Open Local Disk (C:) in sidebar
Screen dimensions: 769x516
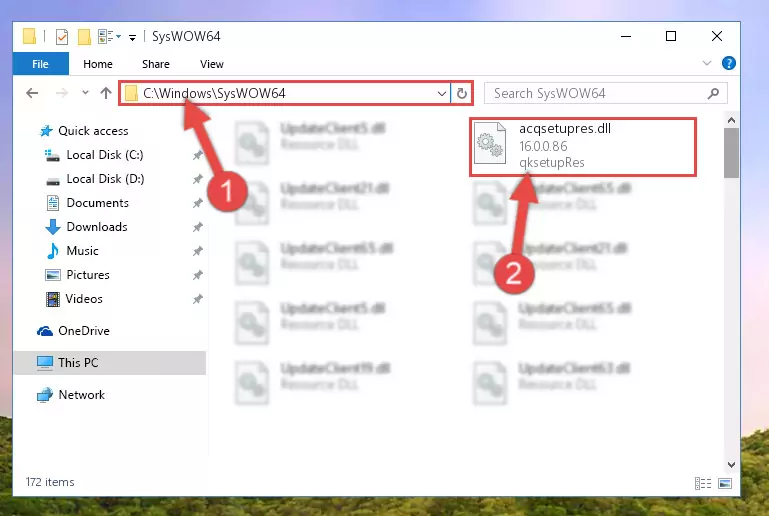(104, 155)
